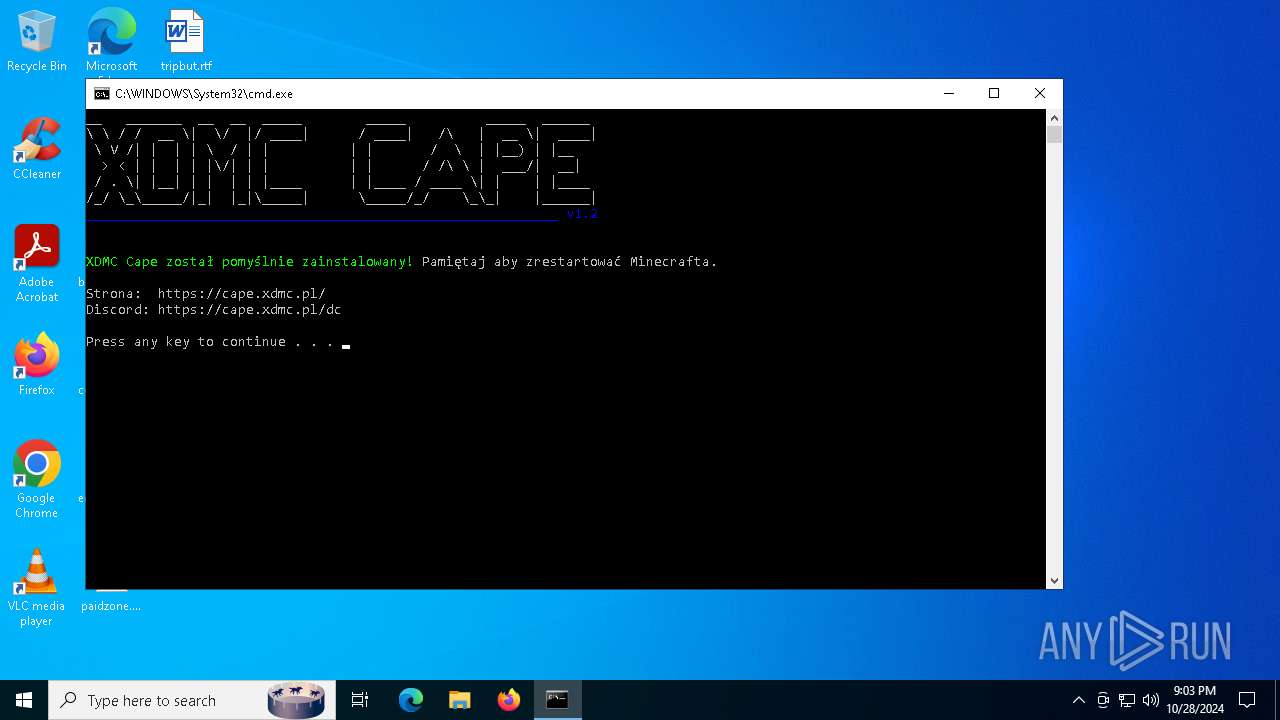The height and width of the screenshot is (720, 1280).
Task: Maximize the cmd.exe window
Action: pyautogui.click(x=994, y=94)
